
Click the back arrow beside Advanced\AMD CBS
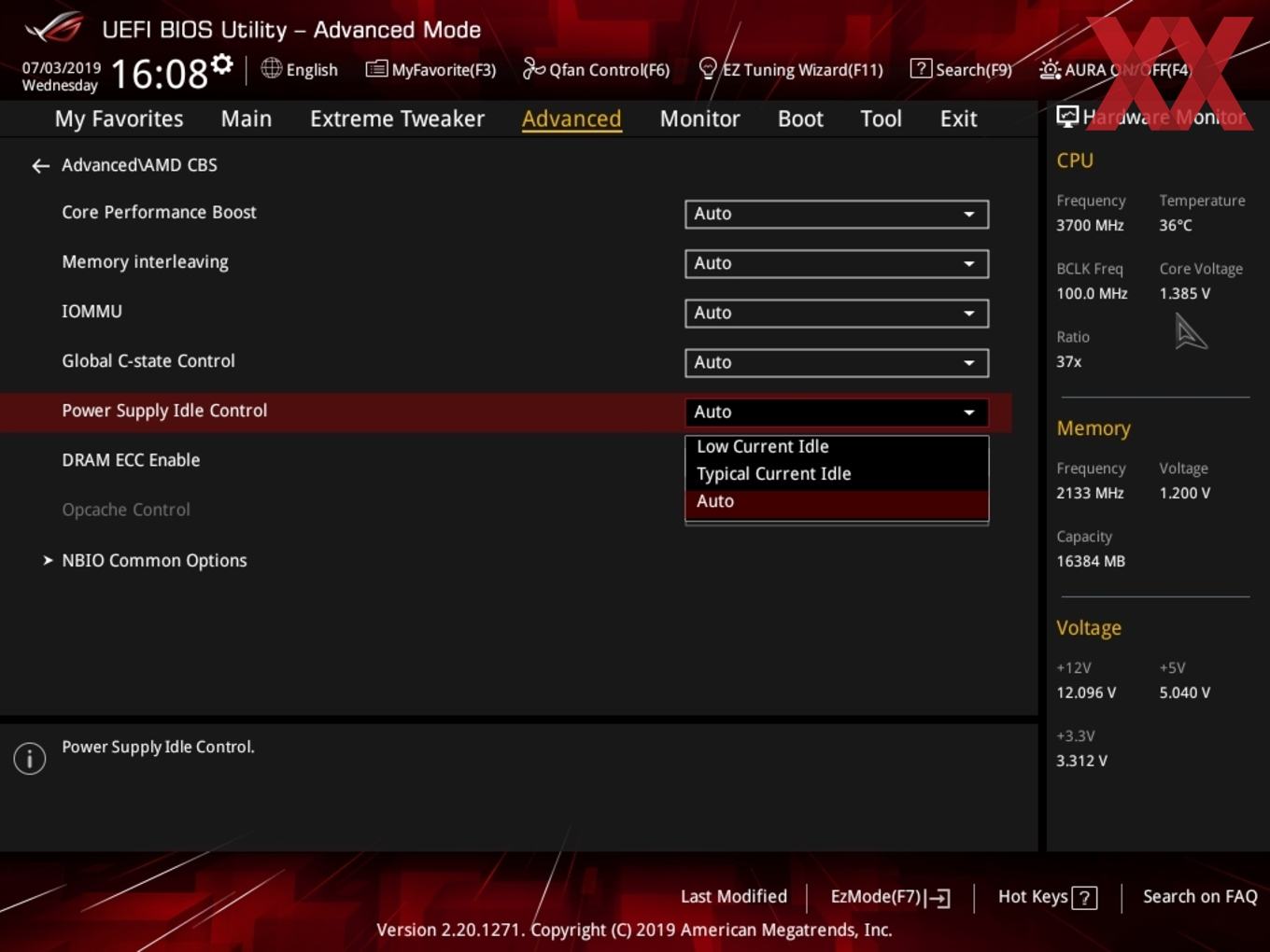40,166
